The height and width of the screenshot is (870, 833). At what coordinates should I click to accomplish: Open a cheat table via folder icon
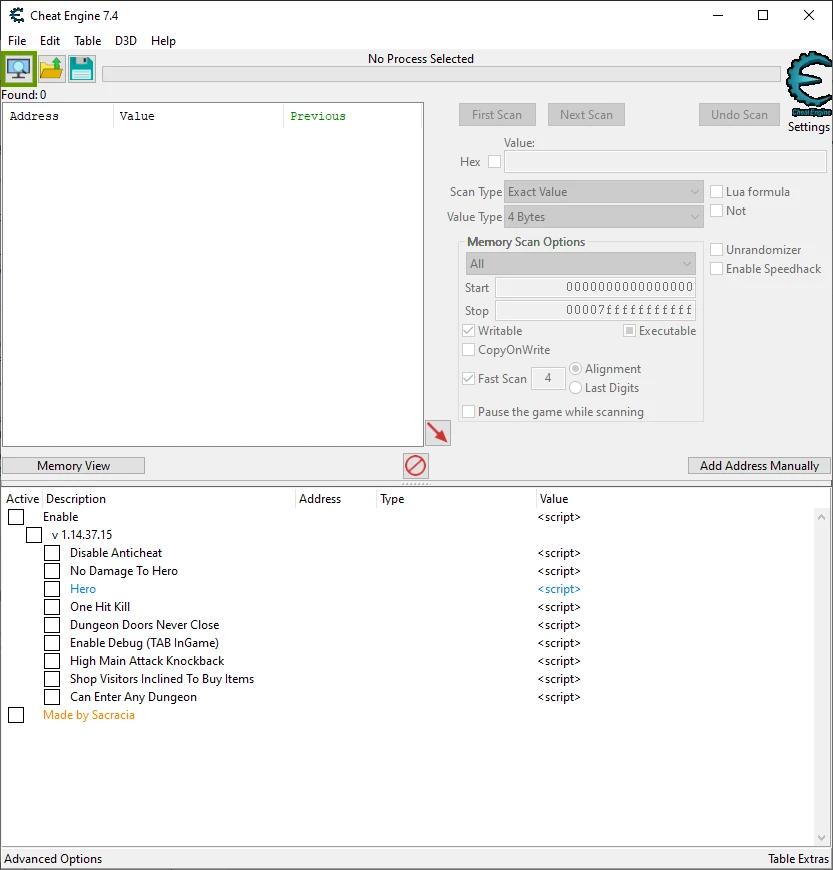pos(52,69)
